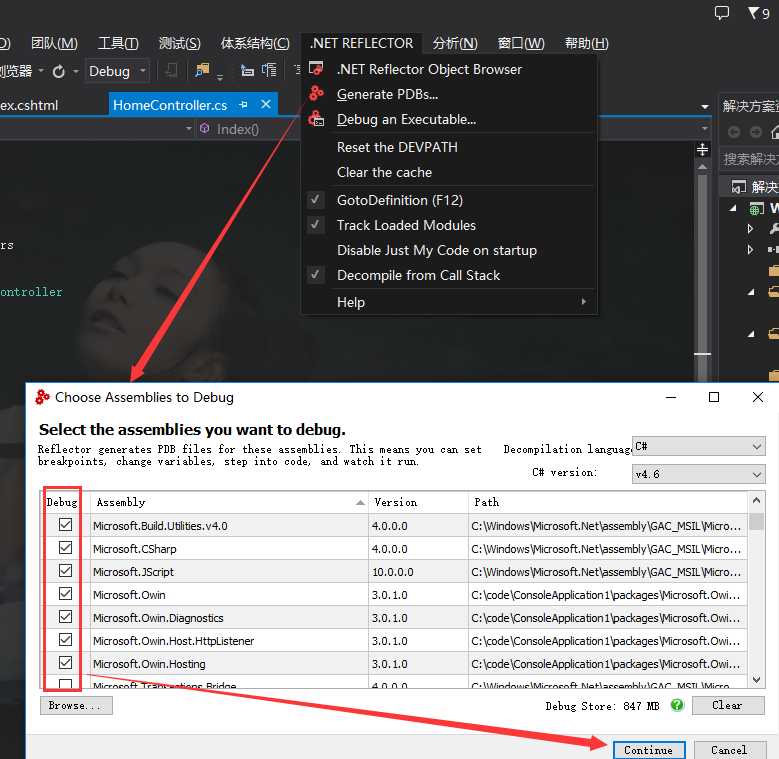Click the Solution Explorer search field
The image size is (779, 759).
click(x=750, y=159)
